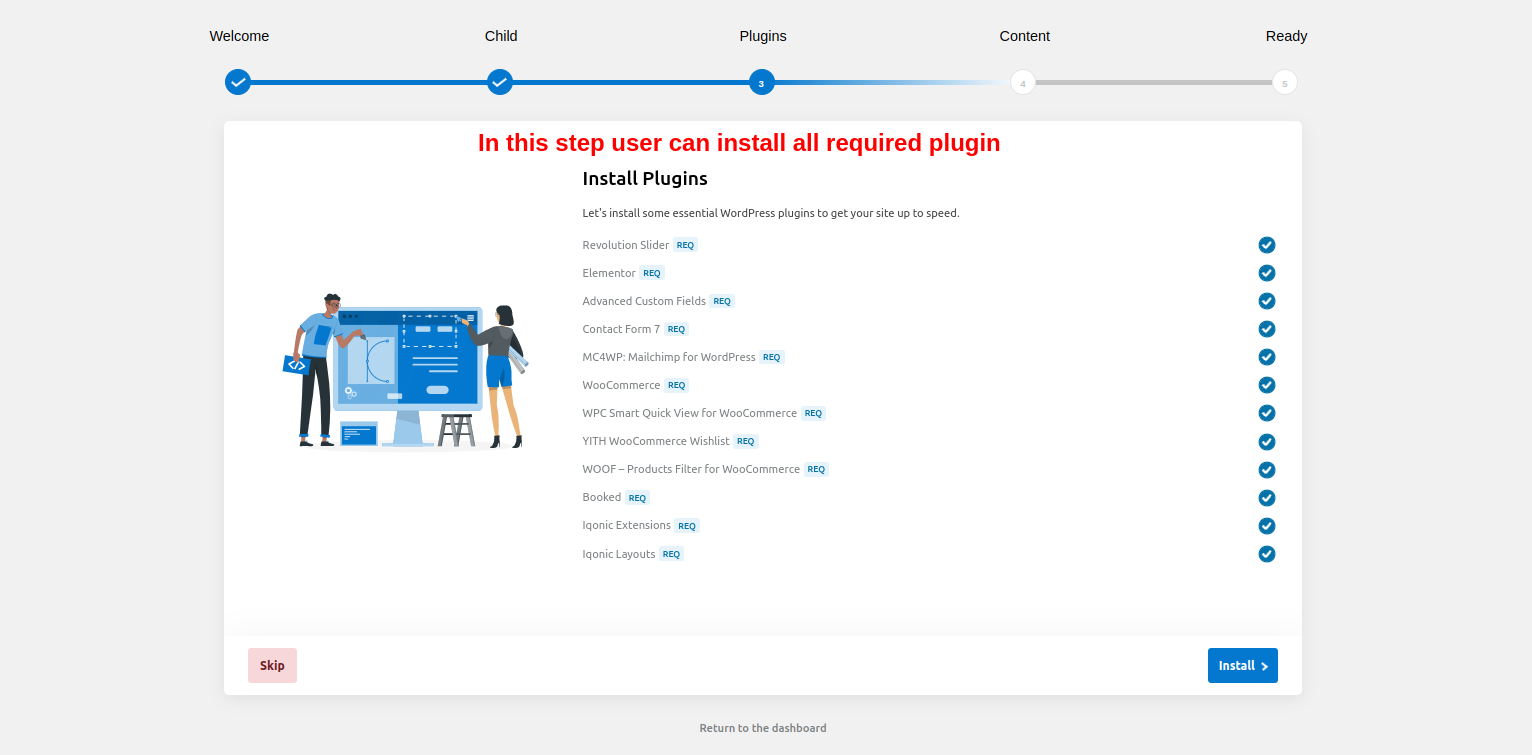Click the Iqonic Layouts plugin name
1532x755 pixels.
[619, 554]
